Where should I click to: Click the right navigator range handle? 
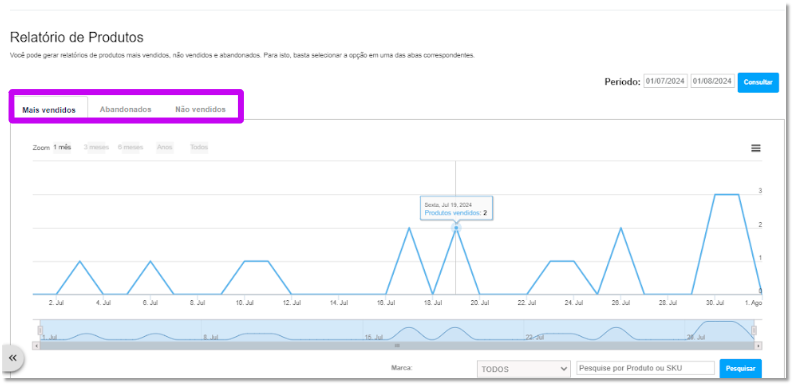click(x=754, y=330)
